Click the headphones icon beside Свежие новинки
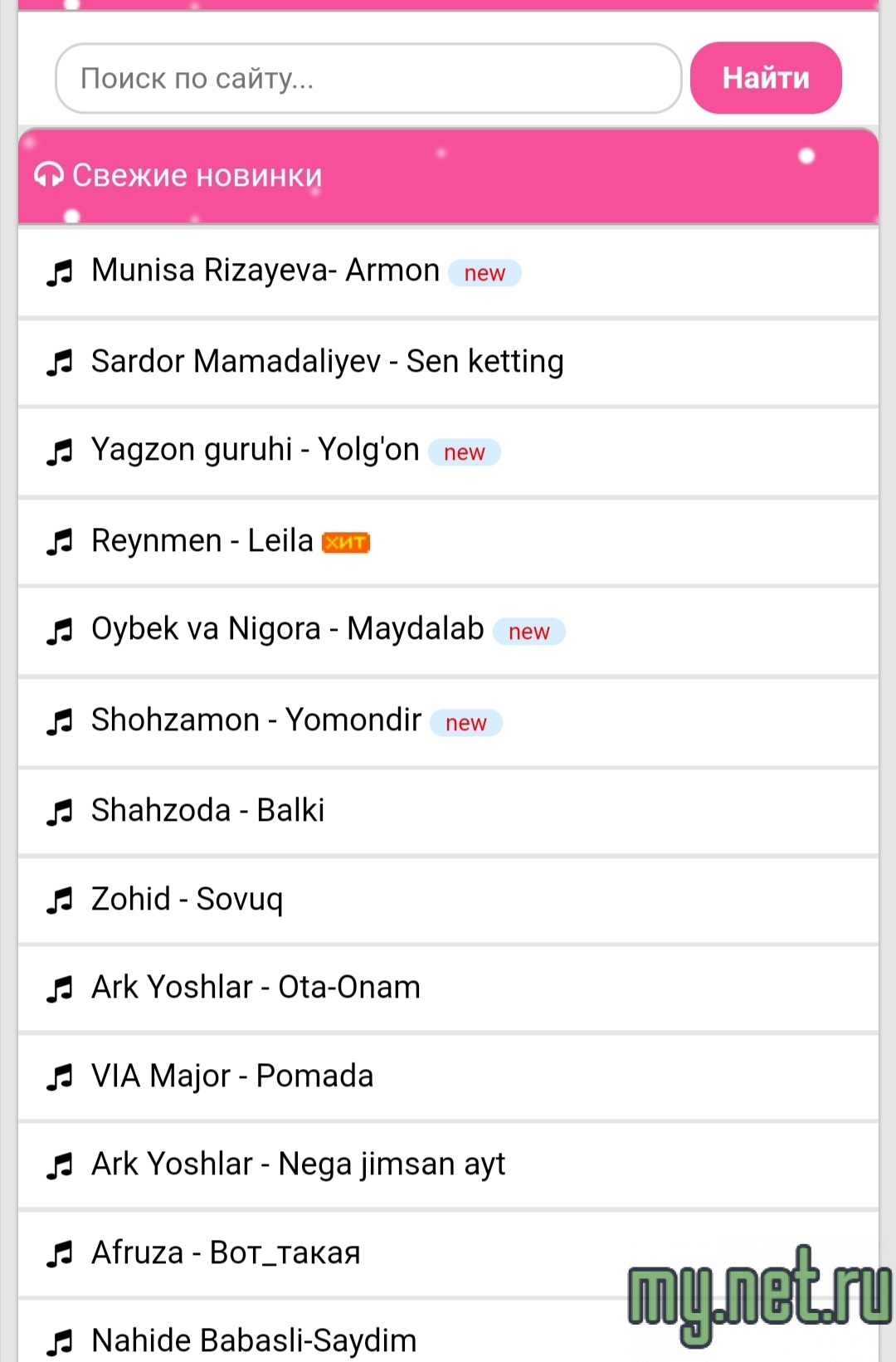This screenshot has height=1362, width=896. pos(48,175)
